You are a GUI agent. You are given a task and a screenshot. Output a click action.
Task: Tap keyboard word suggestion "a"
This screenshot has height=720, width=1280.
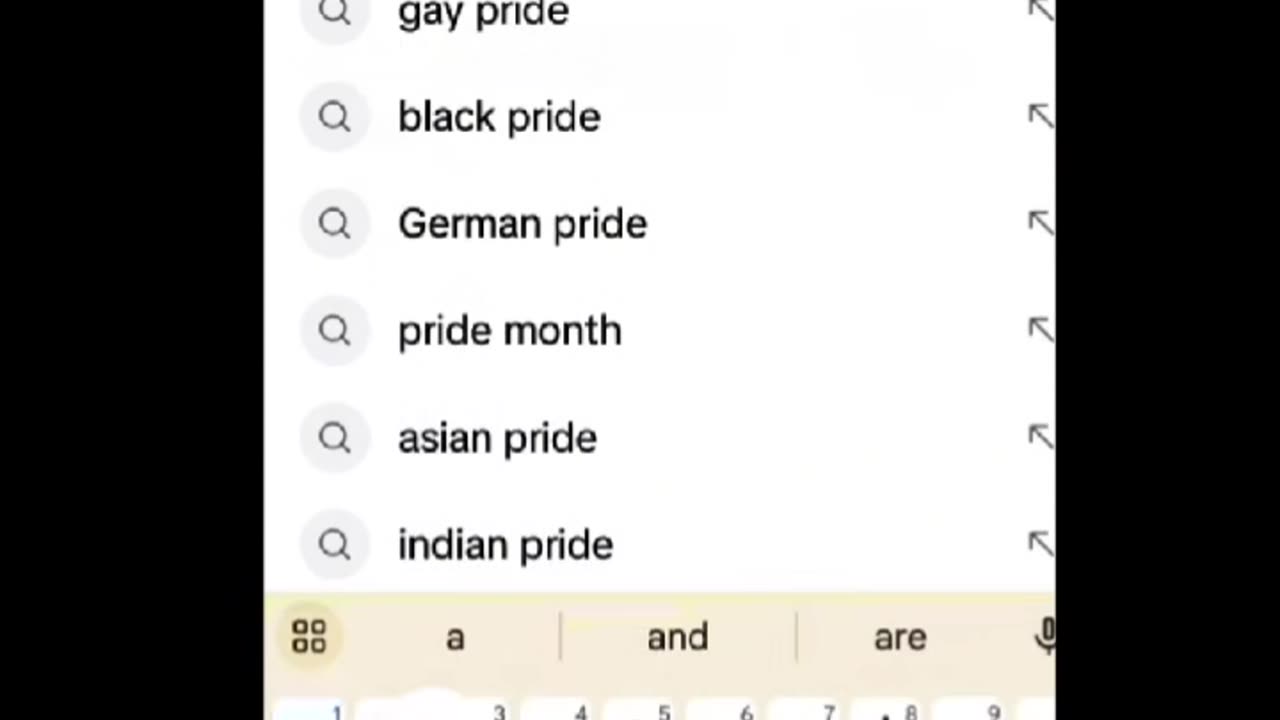coord(455,637)
